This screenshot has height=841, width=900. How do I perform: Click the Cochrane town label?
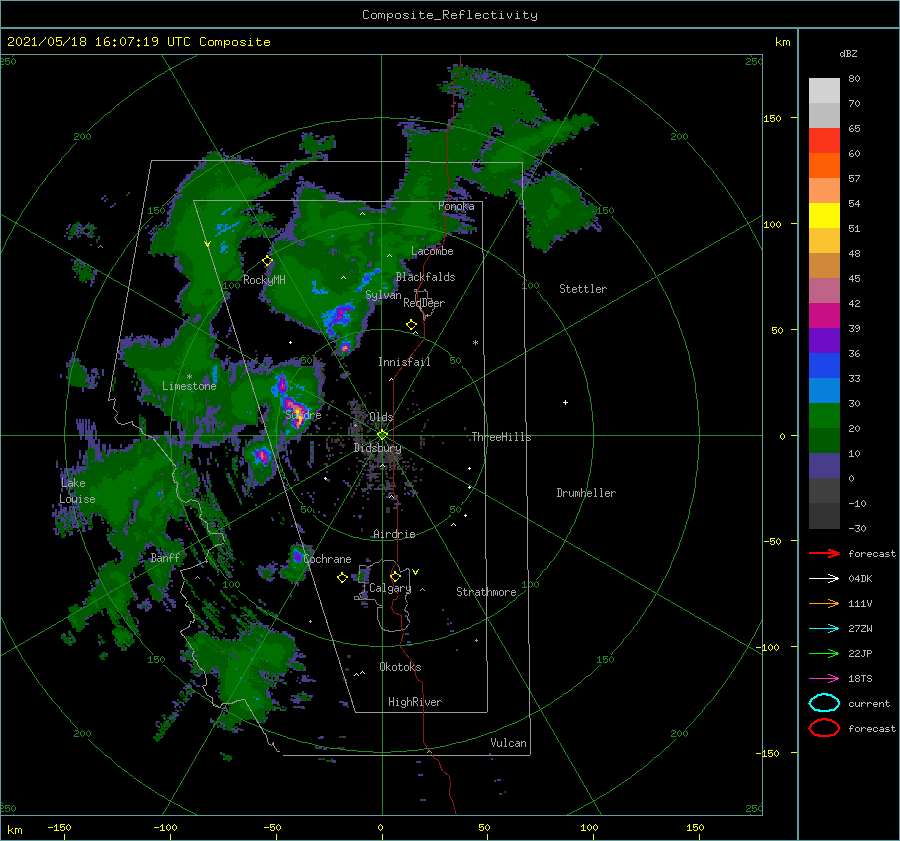click(x=327, y=559)
